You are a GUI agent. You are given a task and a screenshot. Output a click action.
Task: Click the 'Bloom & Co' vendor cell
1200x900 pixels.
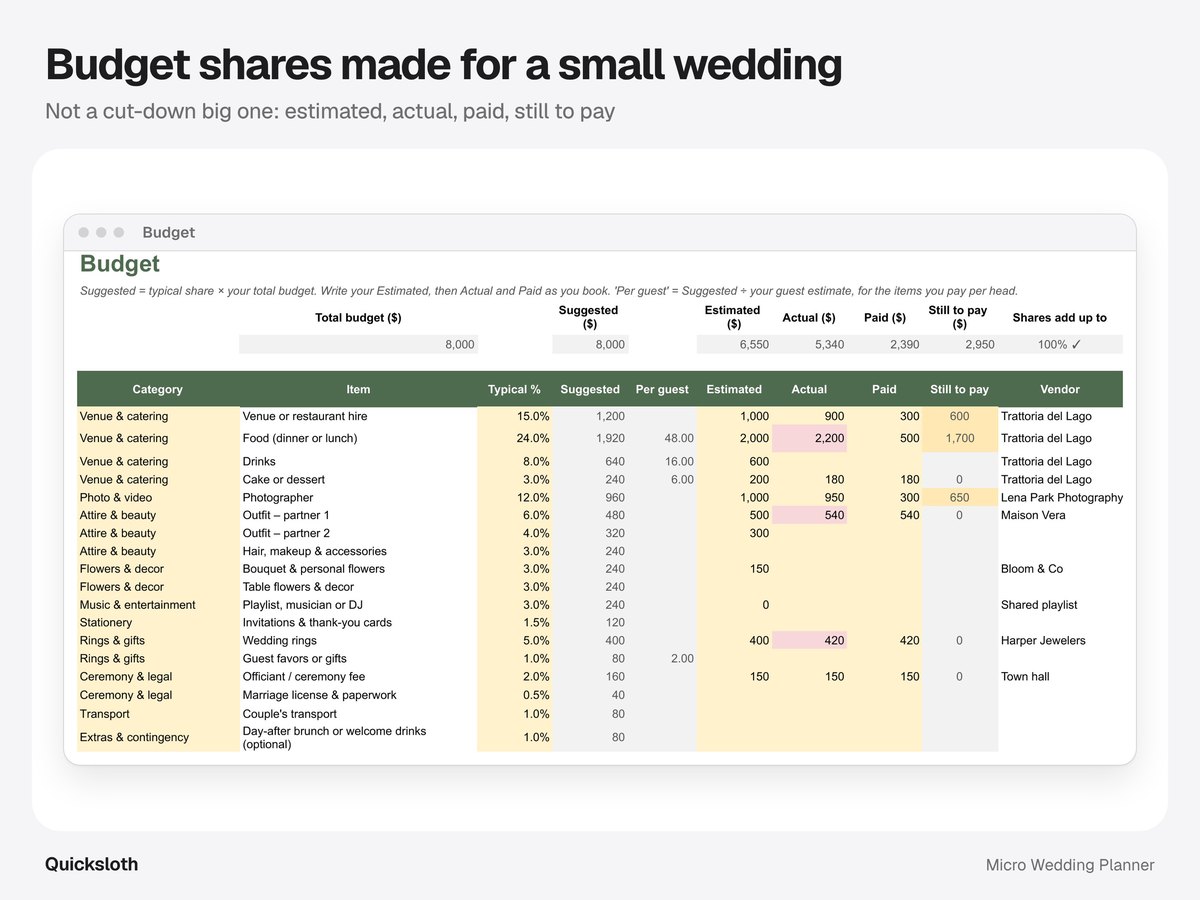[x=1060, y=569]
